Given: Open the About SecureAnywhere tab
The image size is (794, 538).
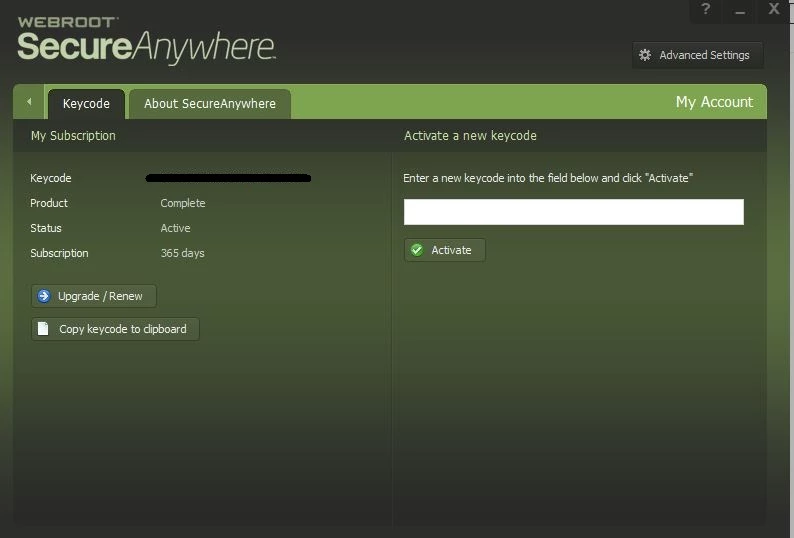Looking at the screenshot, I should click(210, 104).
